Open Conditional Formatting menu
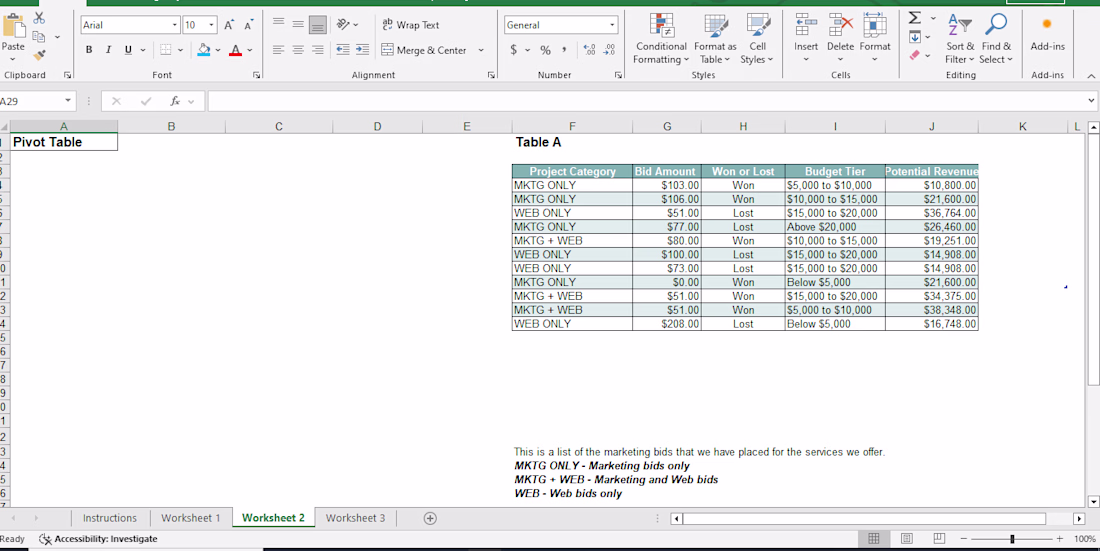 pyautogui.click(x=661, y=39)
